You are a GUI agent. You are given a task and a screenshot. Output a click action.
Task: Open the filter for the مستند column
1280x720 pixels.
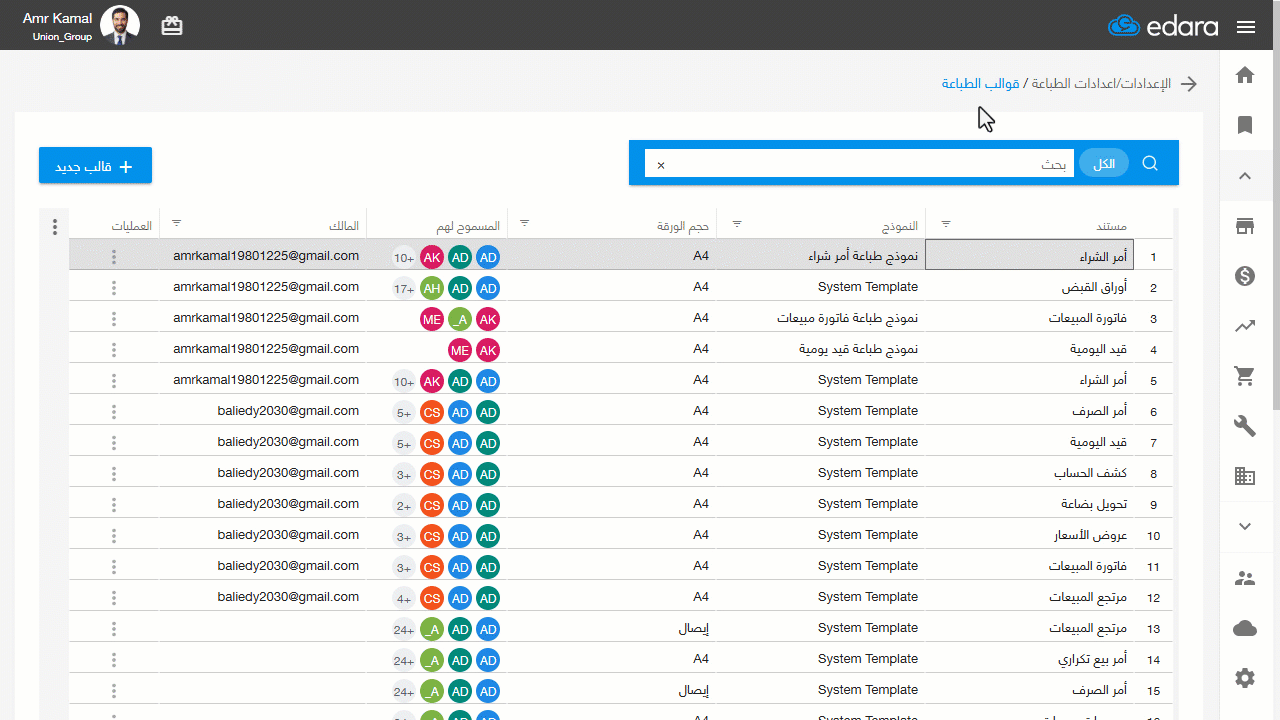[x=946, y=224]
